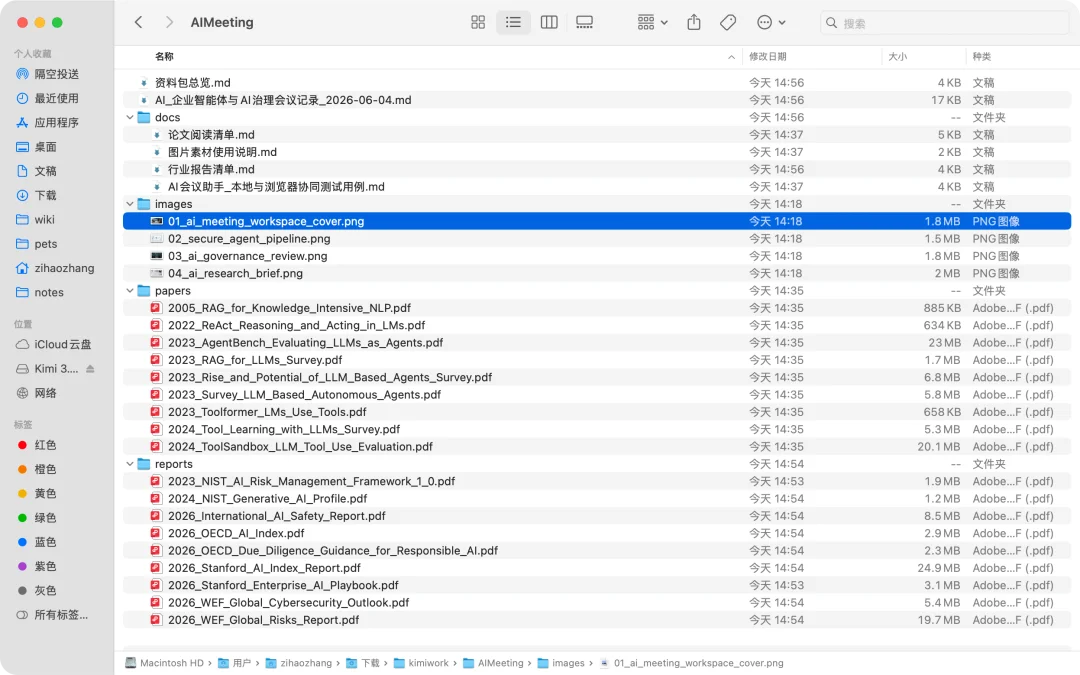Viewport: 1080px width, 675px height.
Task: Collapse the papers folder
Action: [129, 291]
